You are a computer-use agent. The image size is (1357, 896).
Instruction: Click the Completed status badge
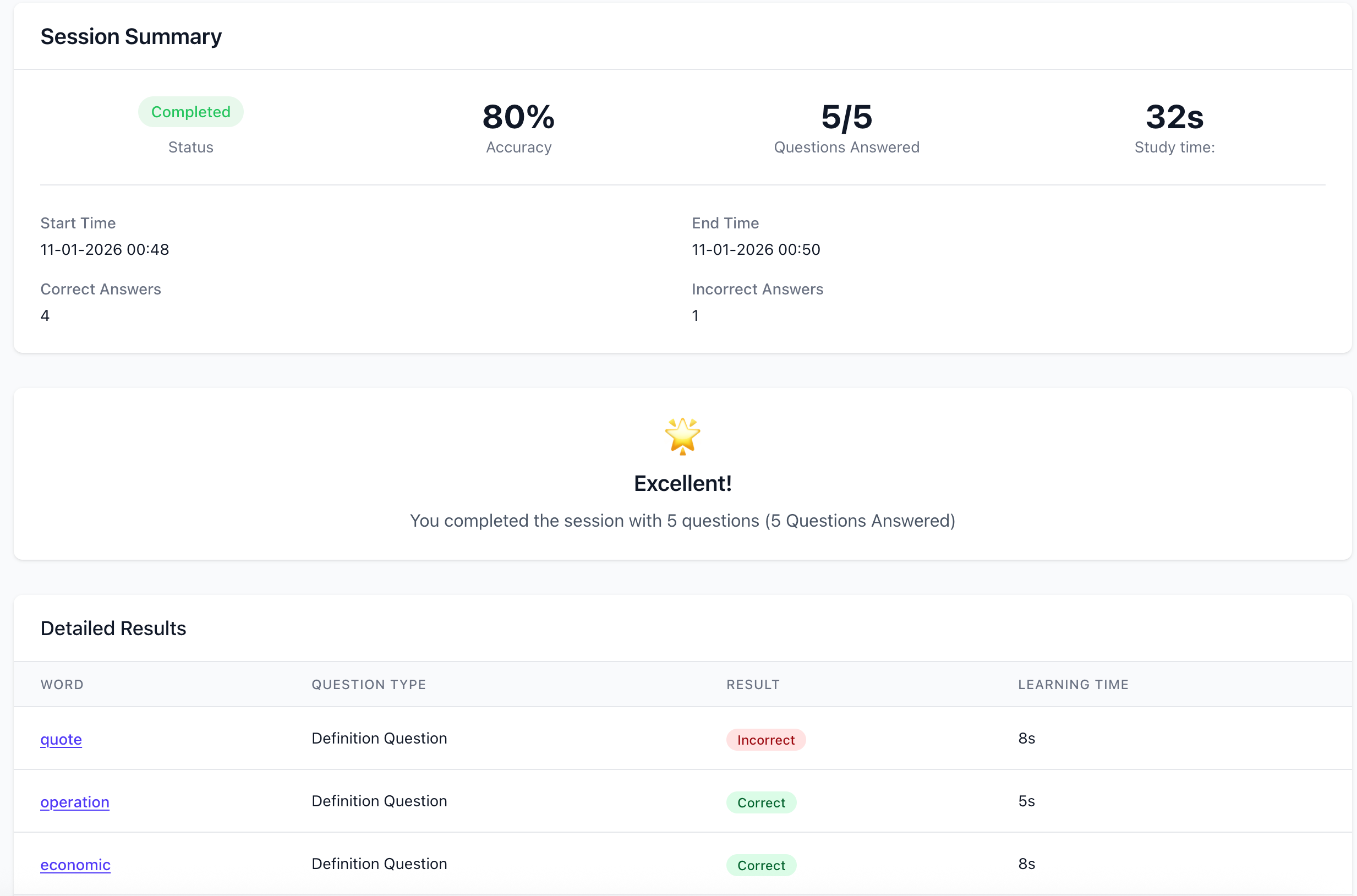(x=190, y=112)
